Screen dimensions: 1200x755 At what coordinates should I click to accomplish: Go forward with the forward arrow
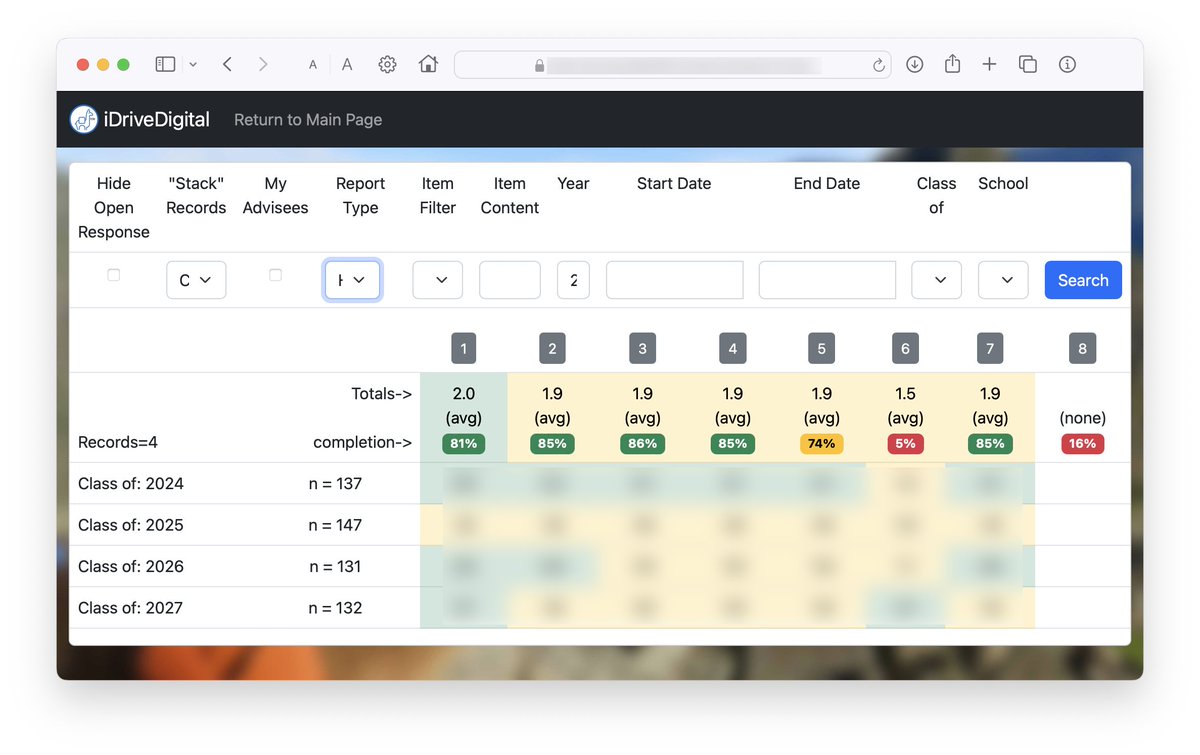tap(263, 64)
